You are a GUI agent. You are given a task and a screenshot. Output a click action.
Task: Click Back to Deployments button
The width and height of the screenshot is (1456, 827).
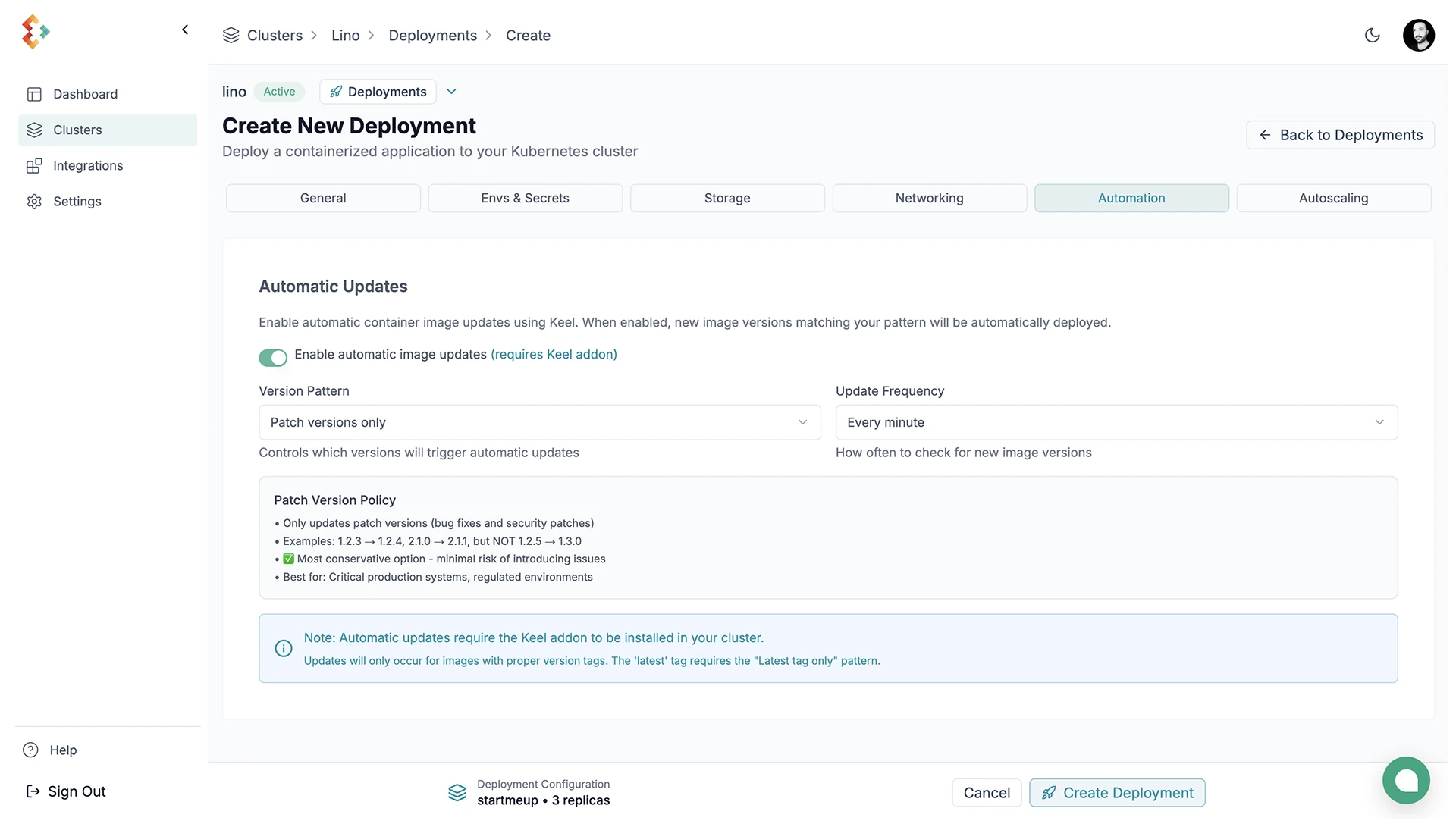click(1340, 136)
